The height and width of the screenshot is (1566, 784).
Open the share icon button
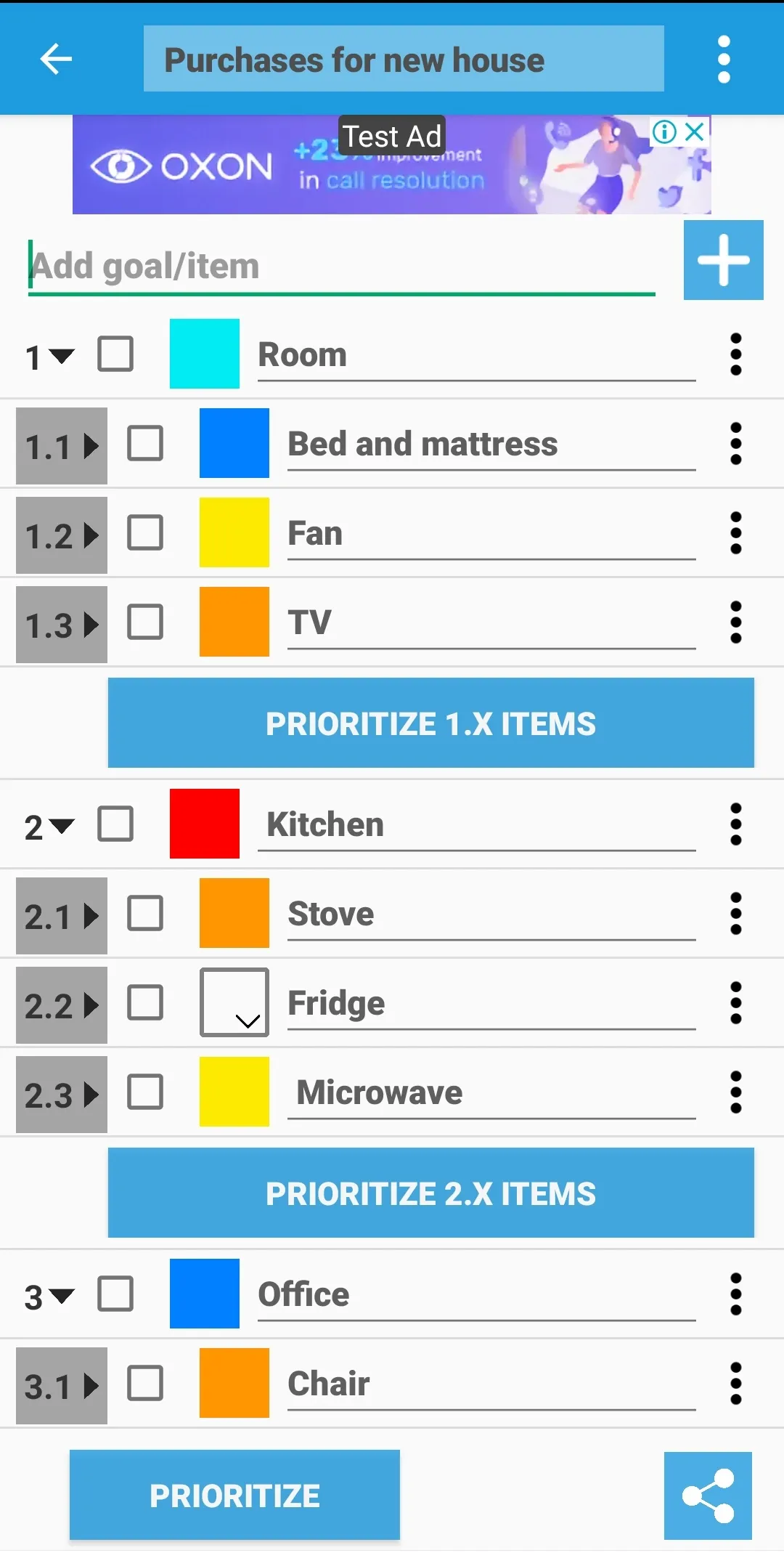708,1496
